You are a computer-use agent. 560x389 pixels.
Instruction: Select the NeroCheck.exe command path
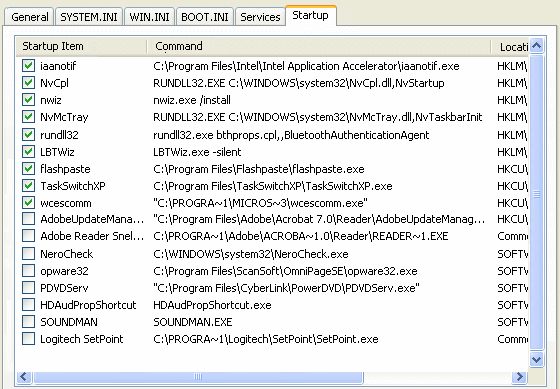251,254
